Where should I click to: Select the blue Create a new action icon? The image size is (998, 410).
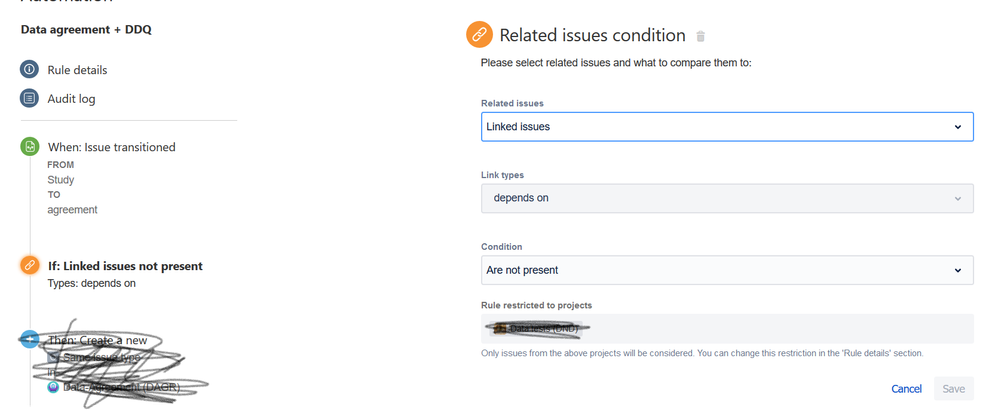click(29, 339)
